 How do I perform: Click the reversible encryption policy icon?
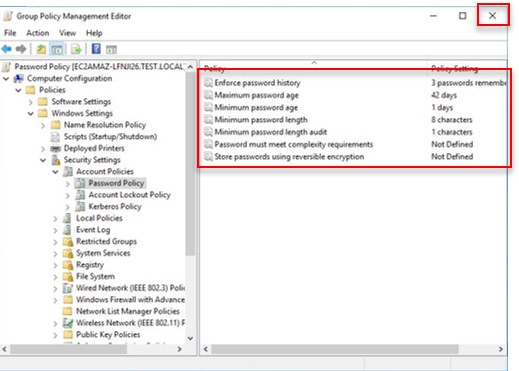[x=208, y=156]
